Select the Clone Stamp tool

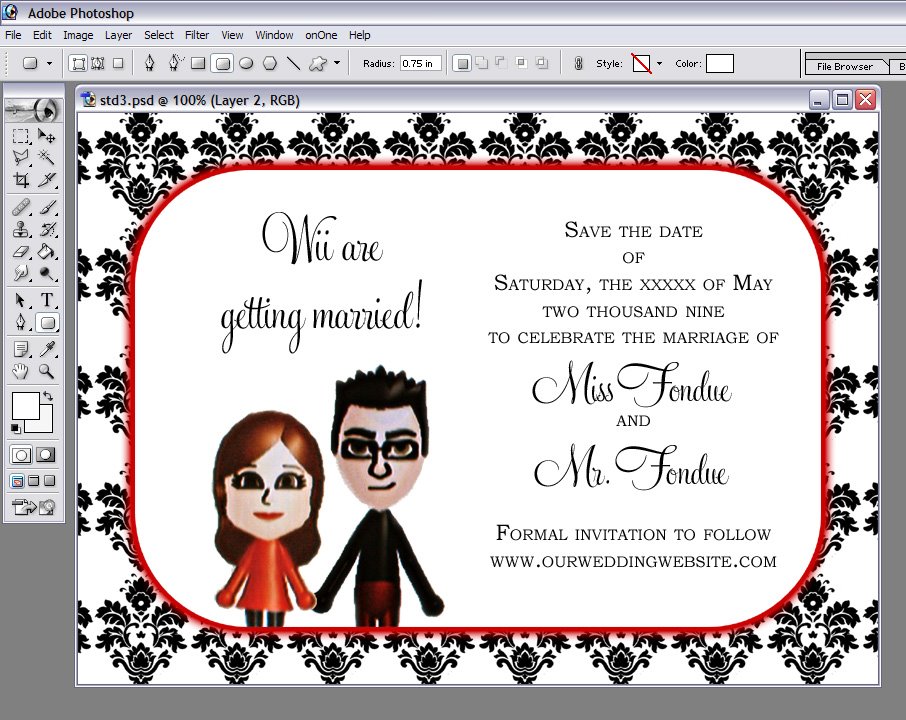pos(21,229)
